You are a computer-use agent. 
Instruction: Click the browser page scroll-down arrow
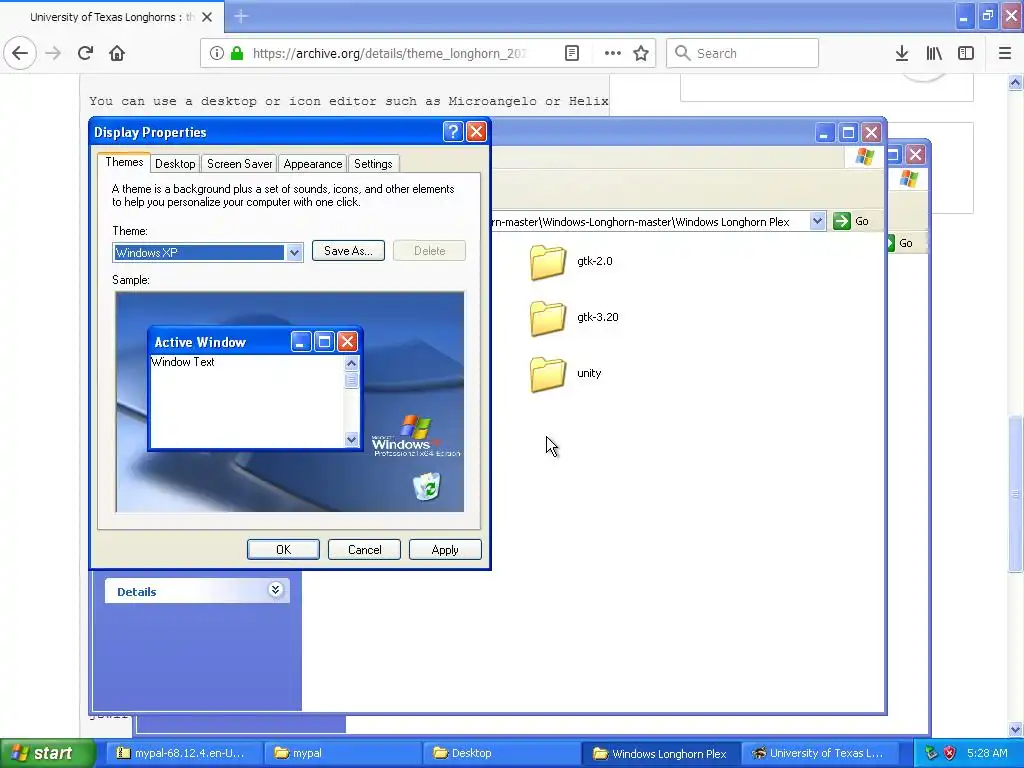tap(1016, 729)
